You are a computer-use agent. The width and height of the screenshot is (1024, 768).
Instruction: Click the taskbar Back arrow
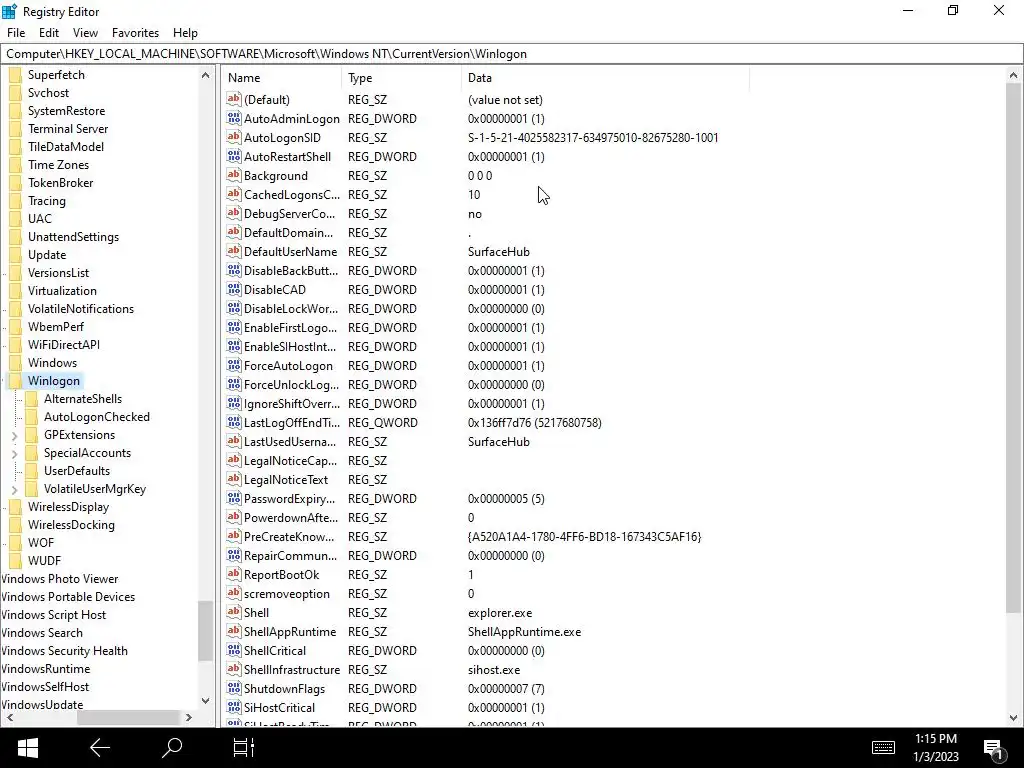coord(99,748)
